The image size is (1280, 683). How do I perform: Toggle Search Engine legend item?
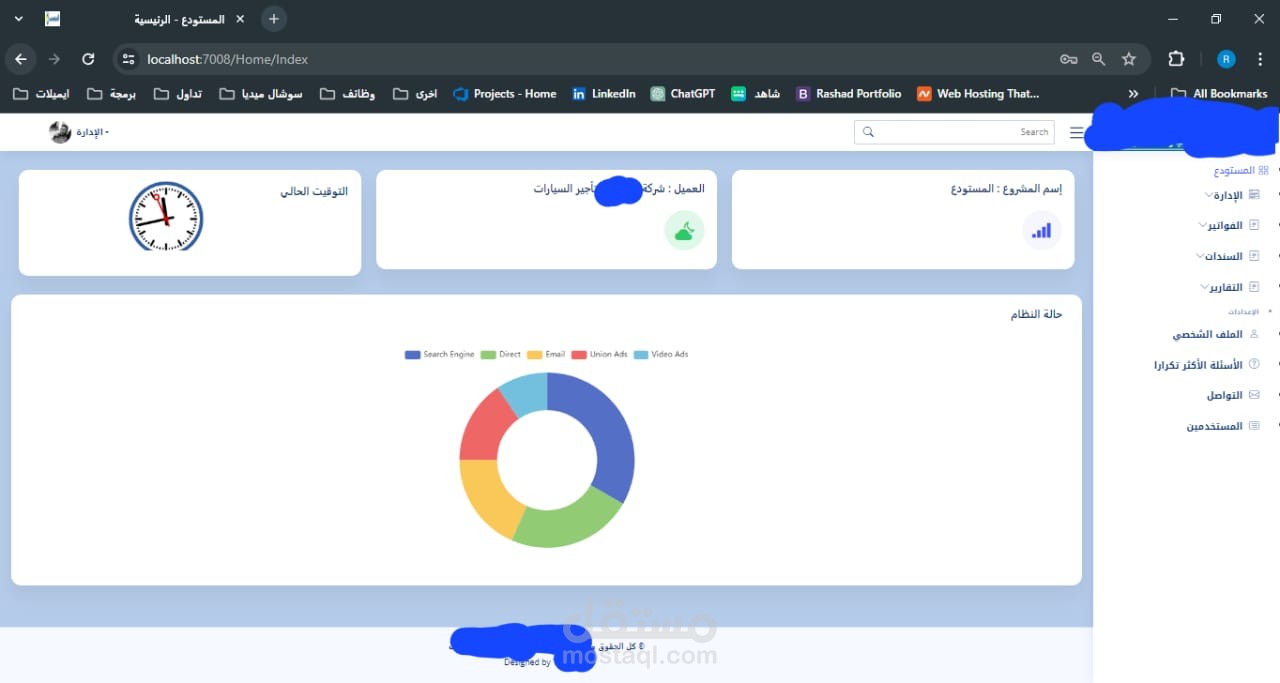pyautogui.click(x=440, y=354)
